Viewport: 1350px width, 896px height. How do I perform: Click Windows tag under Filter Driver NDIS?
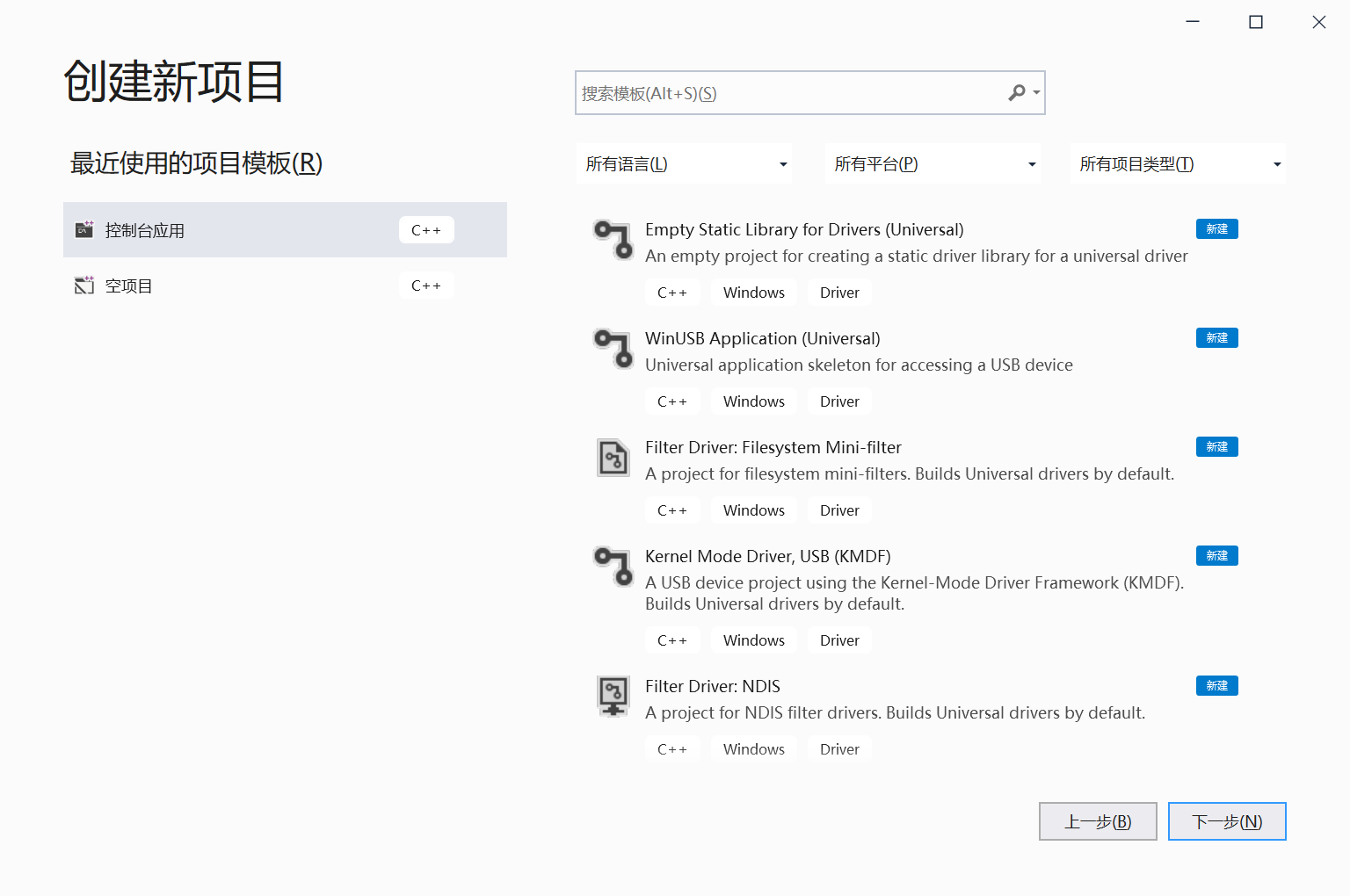pyautogui.click(x=754, y=749)
